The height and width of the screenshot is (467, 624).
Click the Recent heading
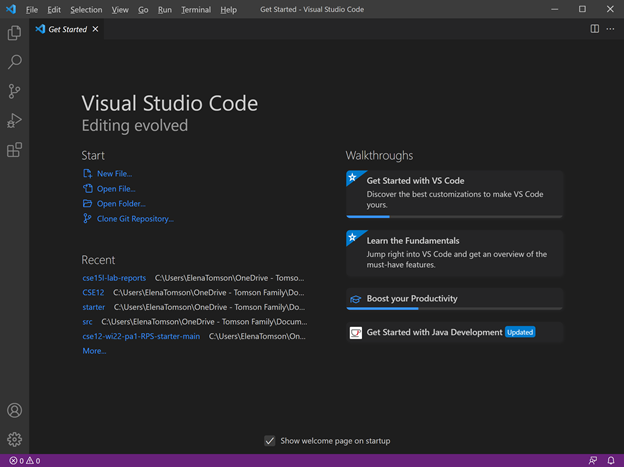coord(98,260)
